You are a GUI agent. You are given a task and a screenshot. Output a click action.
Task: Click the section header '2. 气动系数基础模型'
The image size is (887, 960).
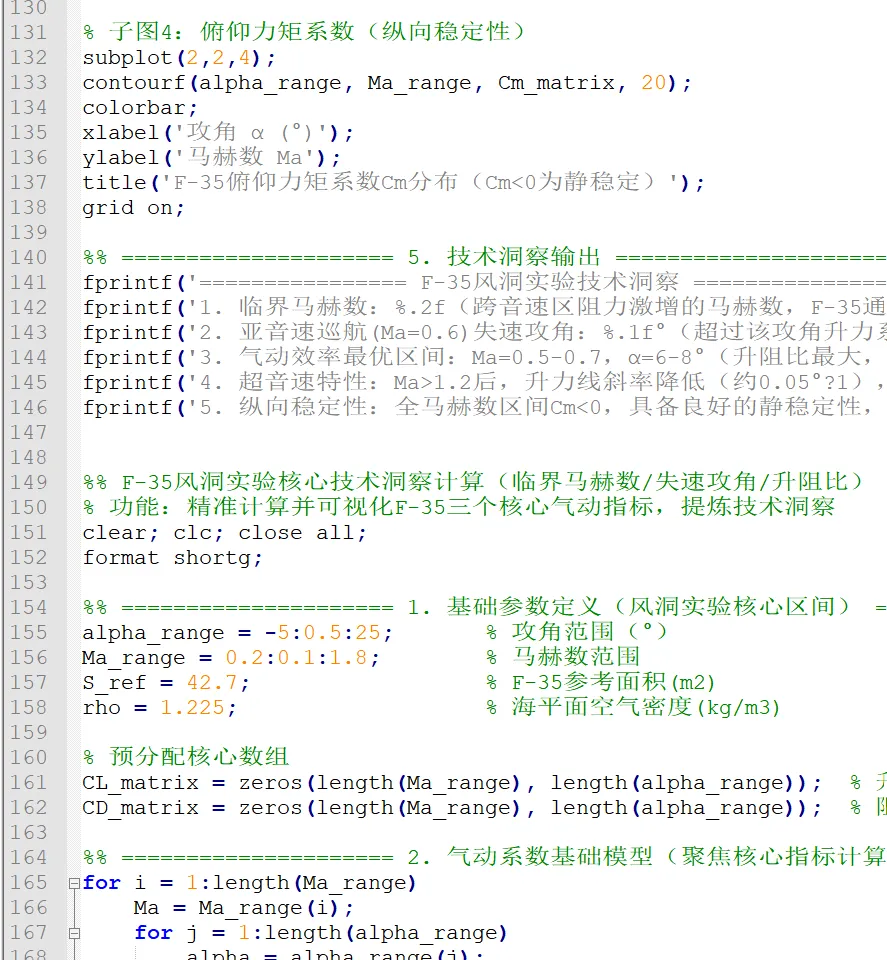click(x=647, y=857)
